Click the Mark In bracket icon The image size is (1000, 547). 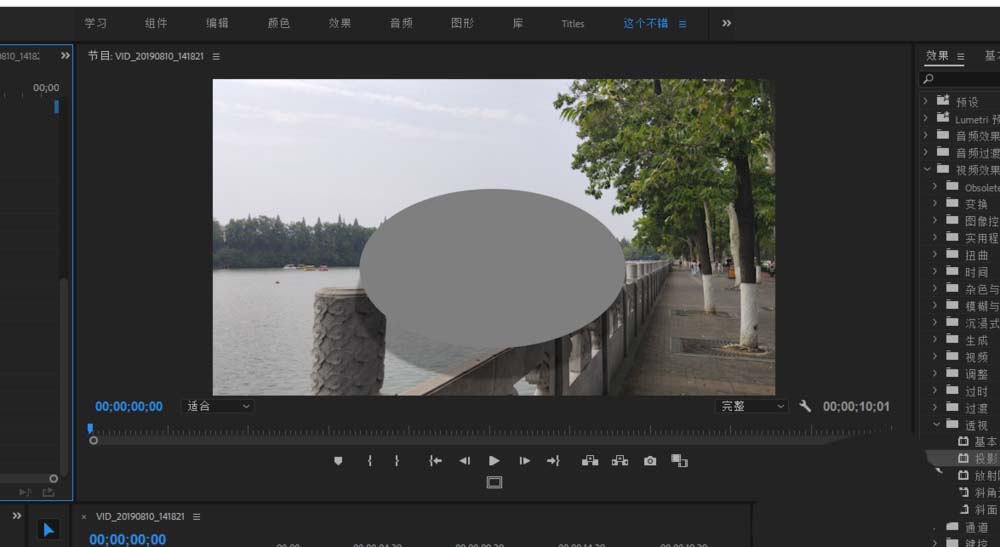point(370,461)
